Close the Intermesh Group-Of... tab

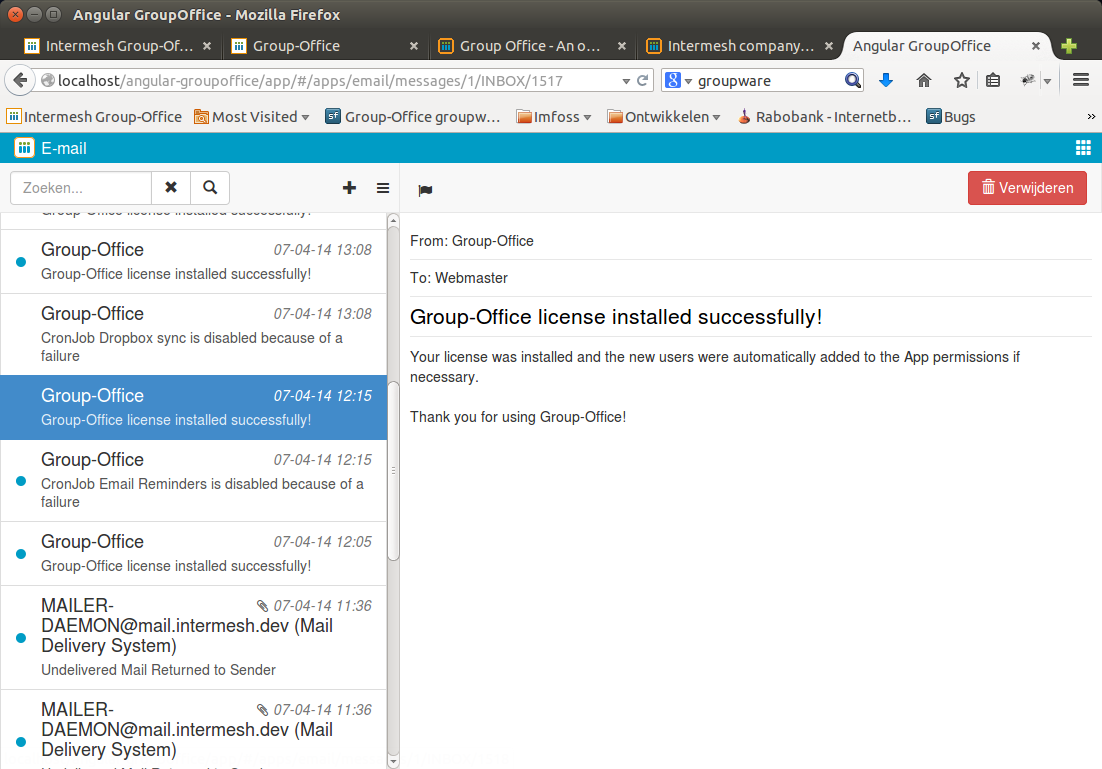click(207, 46)
